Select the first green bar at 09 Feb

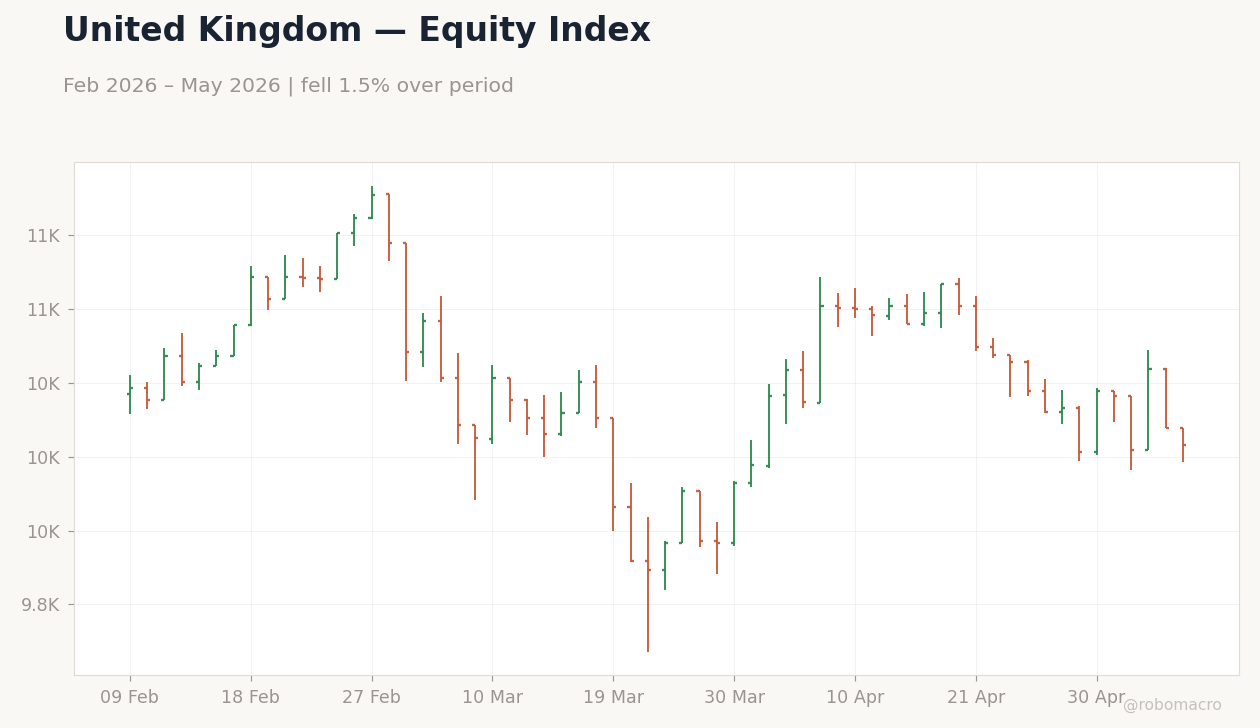130,394
